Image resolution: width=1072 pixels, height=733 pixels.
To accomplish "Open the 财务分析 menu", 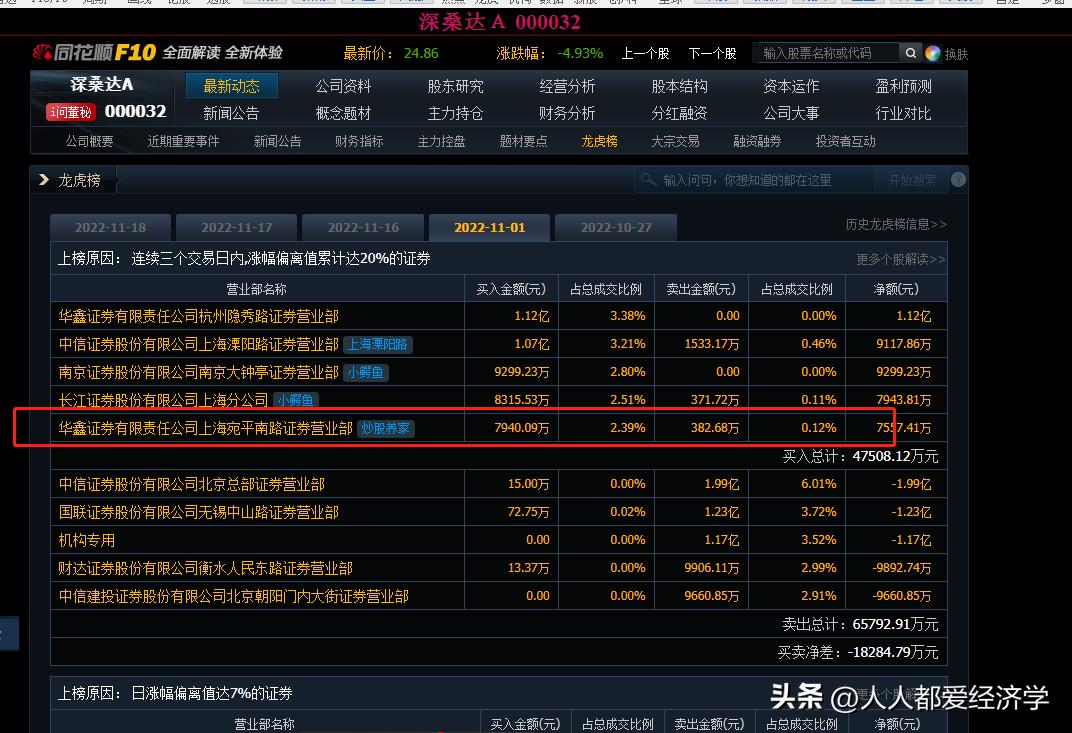I will point(567,113).
